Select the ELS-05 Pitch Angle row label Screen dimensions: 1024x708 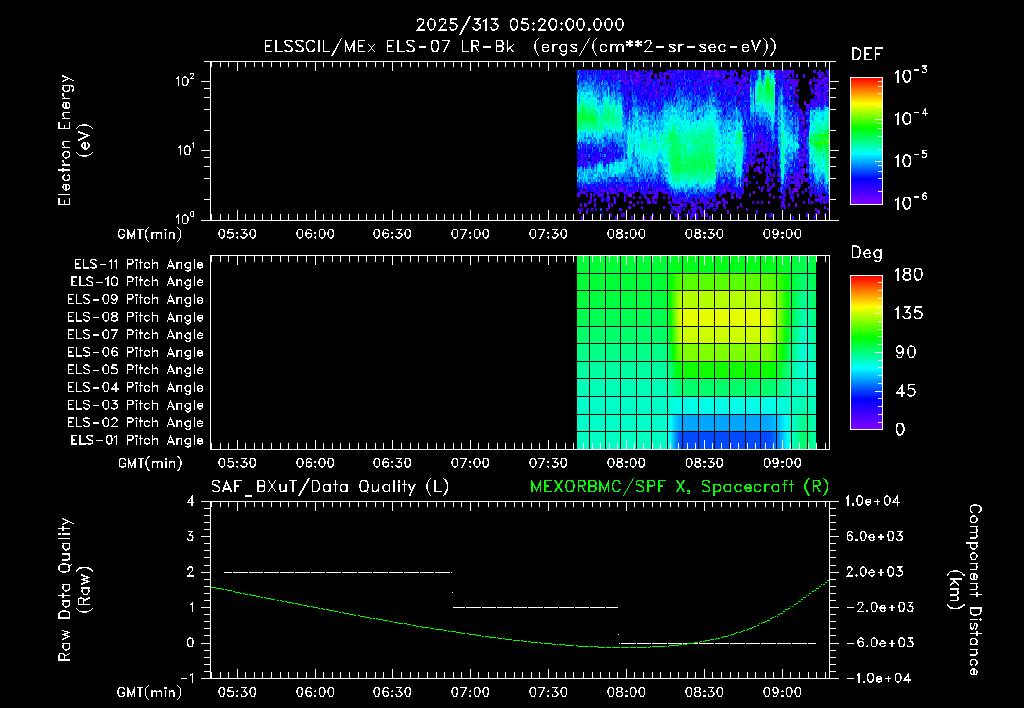[x=135, y=370]
